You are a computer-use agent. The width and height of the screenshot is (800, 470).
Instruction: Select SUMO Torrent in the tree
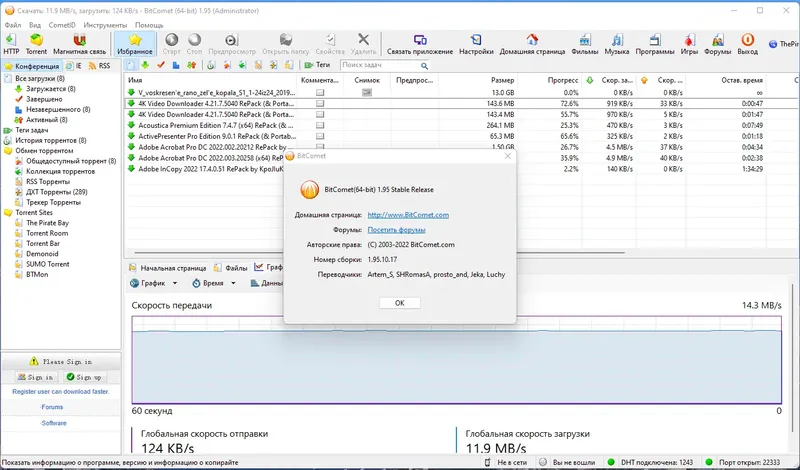coord(47,264)
